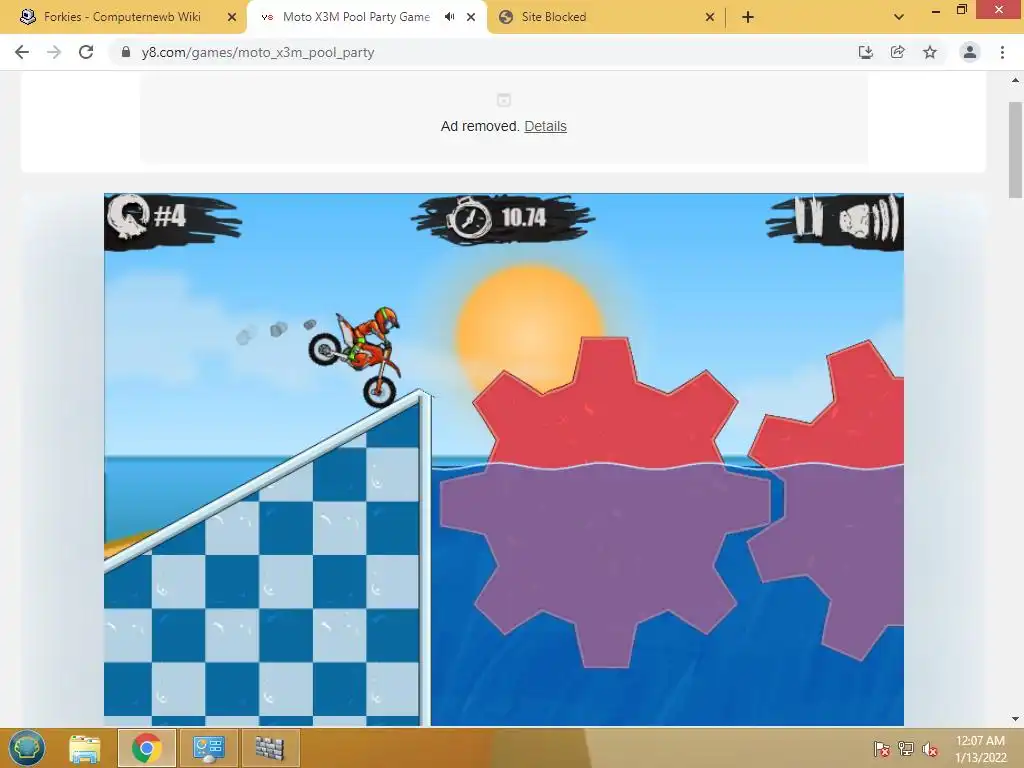1024x768 pixels.
Task: Close the Moto X3M game tab
Action: [x=471, y=17]
